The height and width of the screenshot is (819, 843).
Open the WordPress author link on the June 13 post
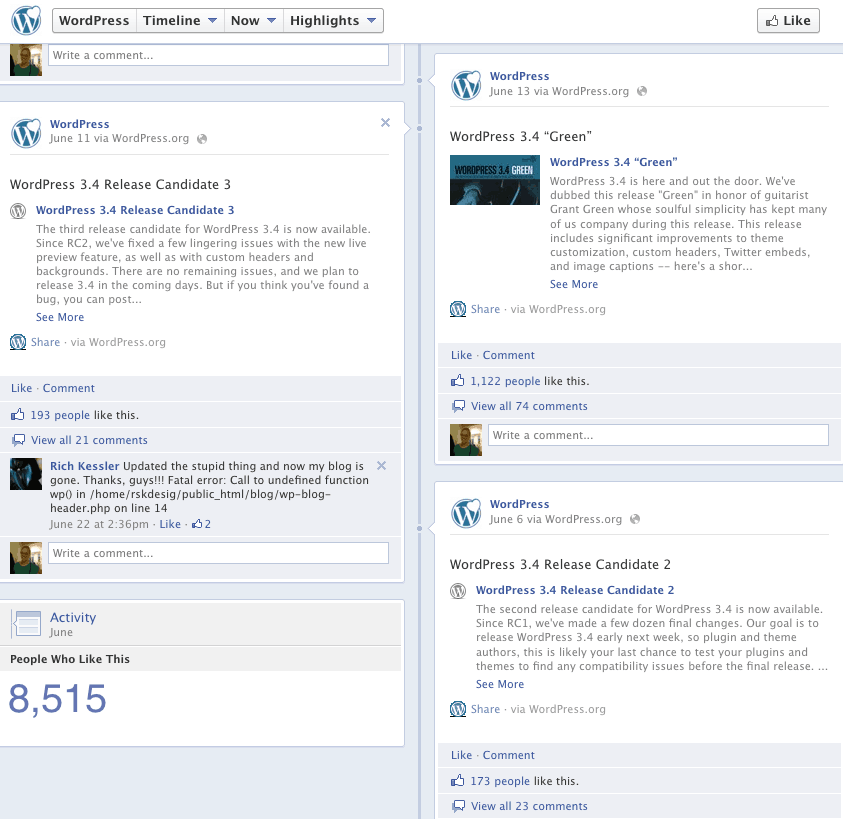(519, 76)
